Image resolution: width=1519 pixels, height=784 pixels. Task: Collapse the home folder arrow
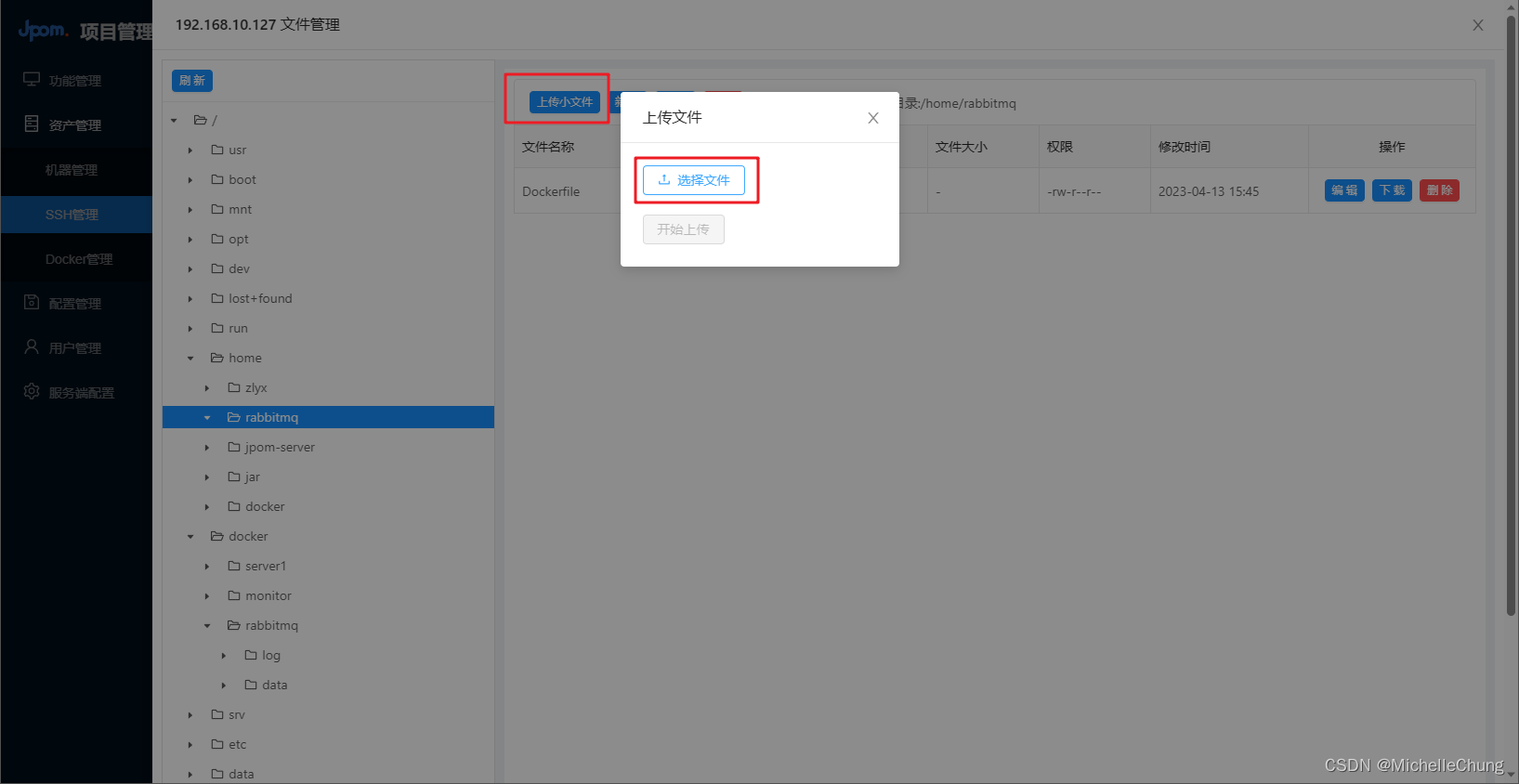190,358
